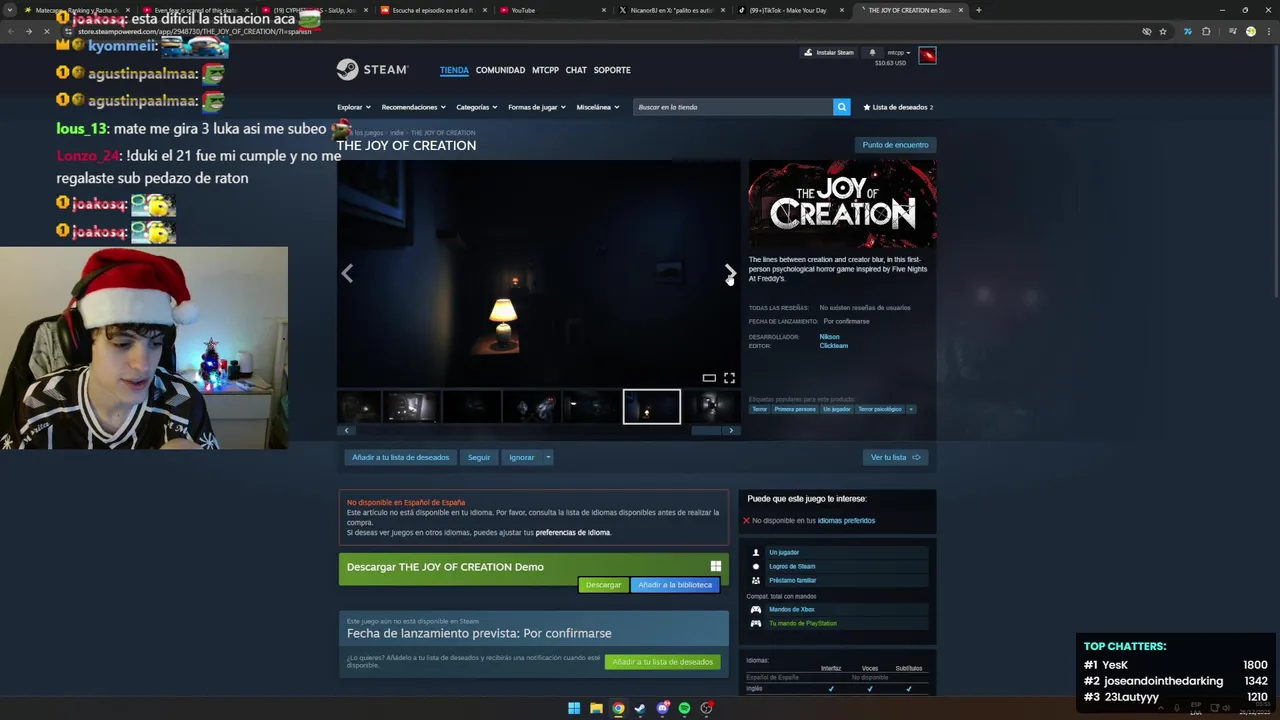Click Añadir a la biblioteca button
The height and width of the screenshot is (720, 1280).
[675, 585]
